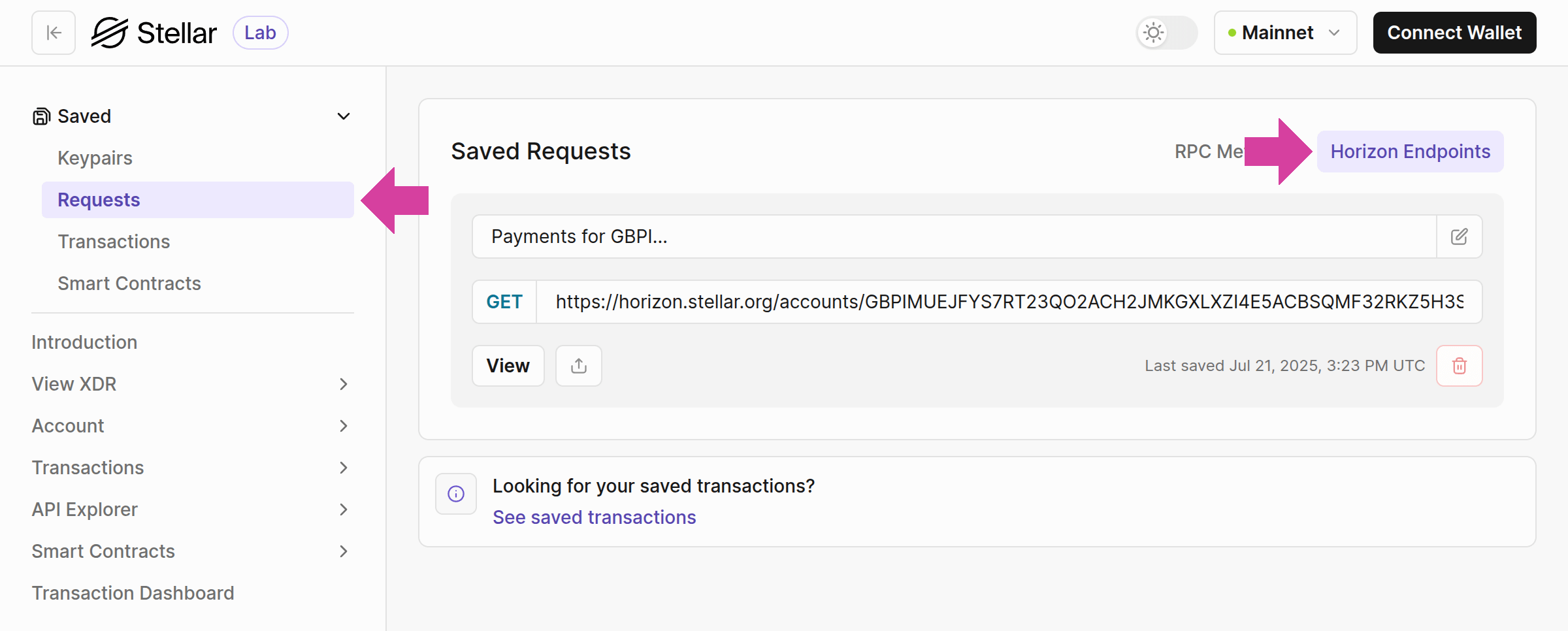1568x631 pixels.
Task: Click the info icon beside saved transactions notice
Action: point(456,494)
